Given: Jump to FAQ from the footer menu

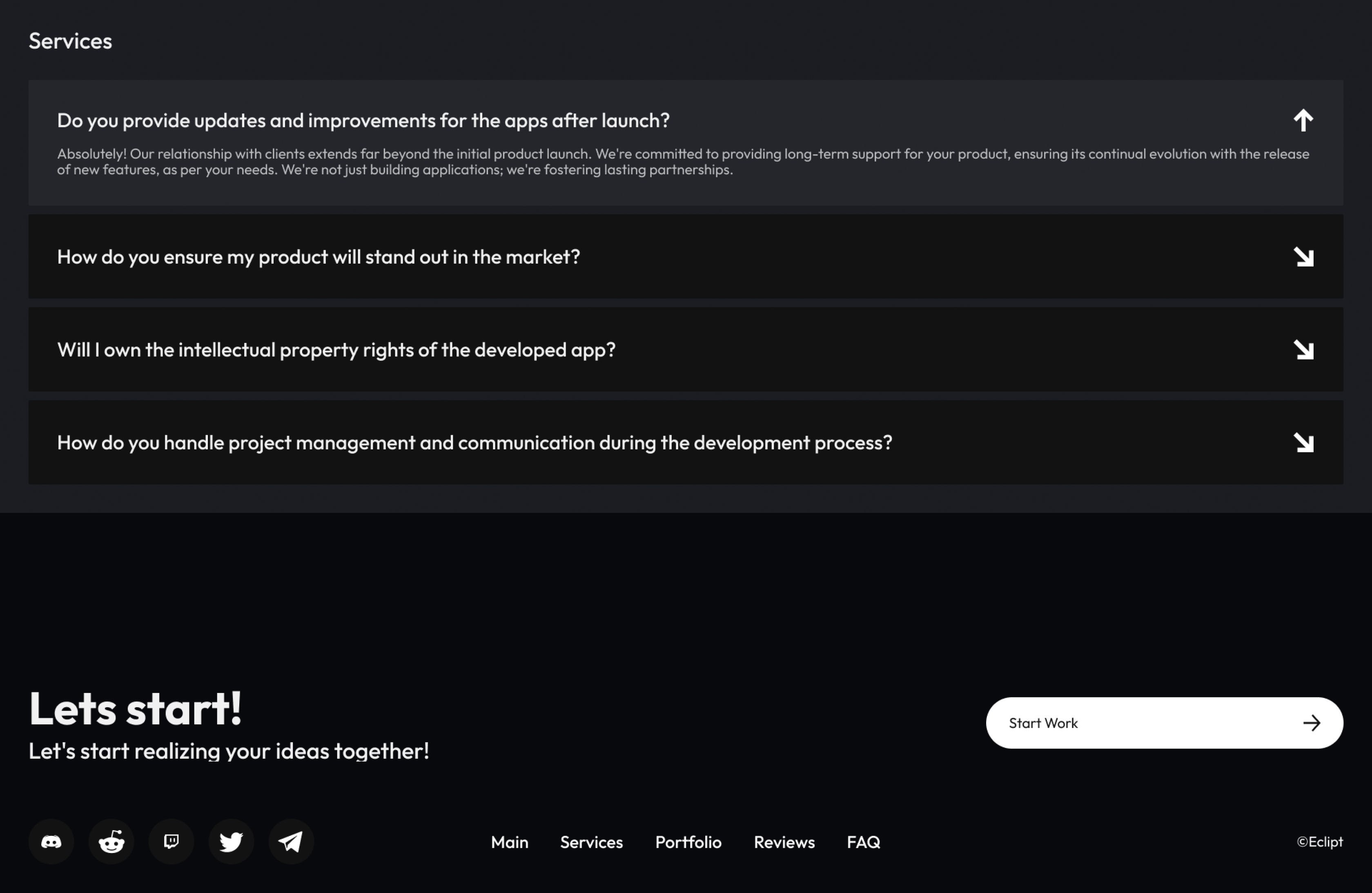Looking at the screenshot, I should pos(863,842).
